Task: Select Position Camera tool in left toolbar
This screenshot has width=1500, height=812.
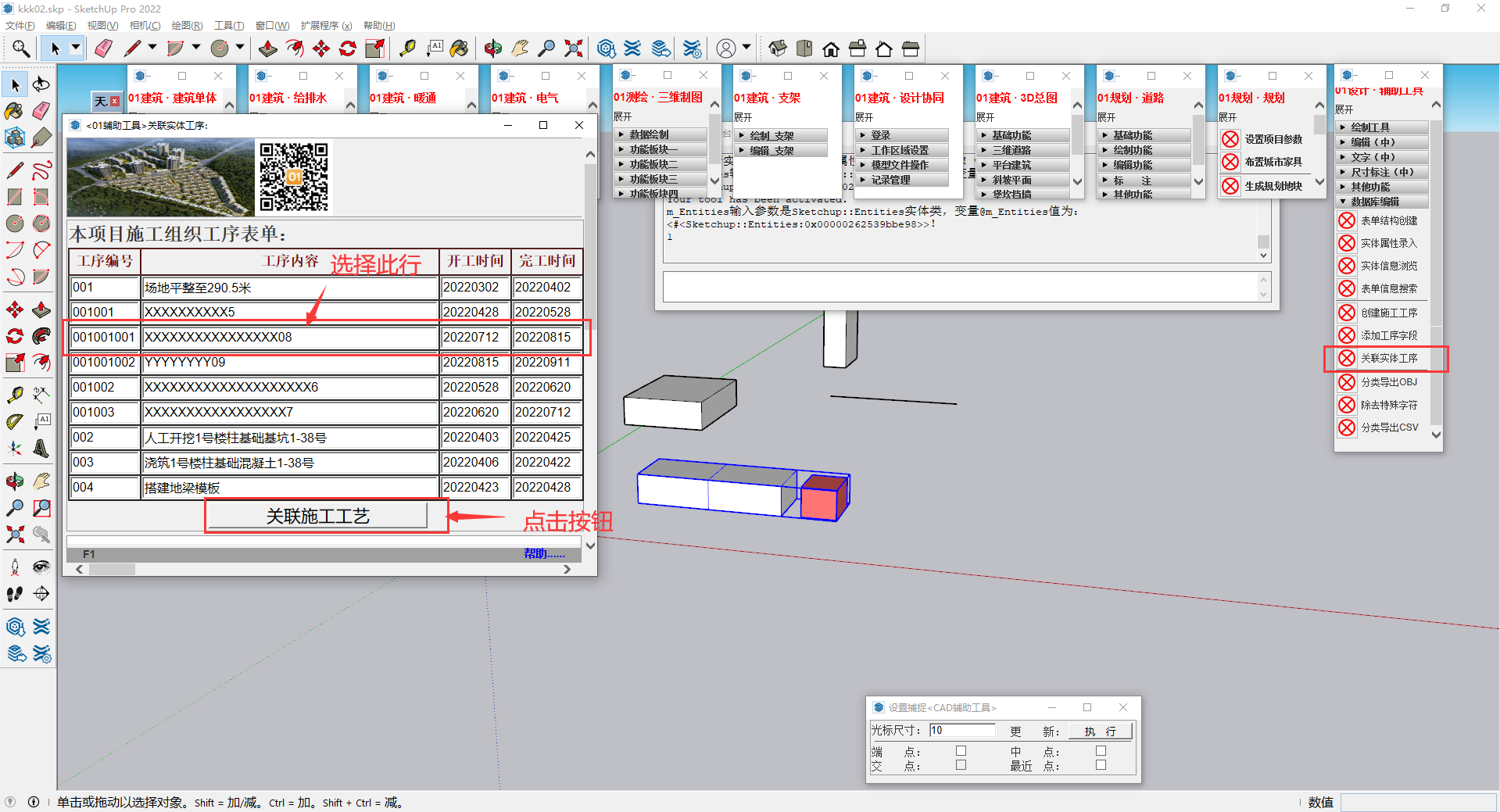Action: (15, 567)
